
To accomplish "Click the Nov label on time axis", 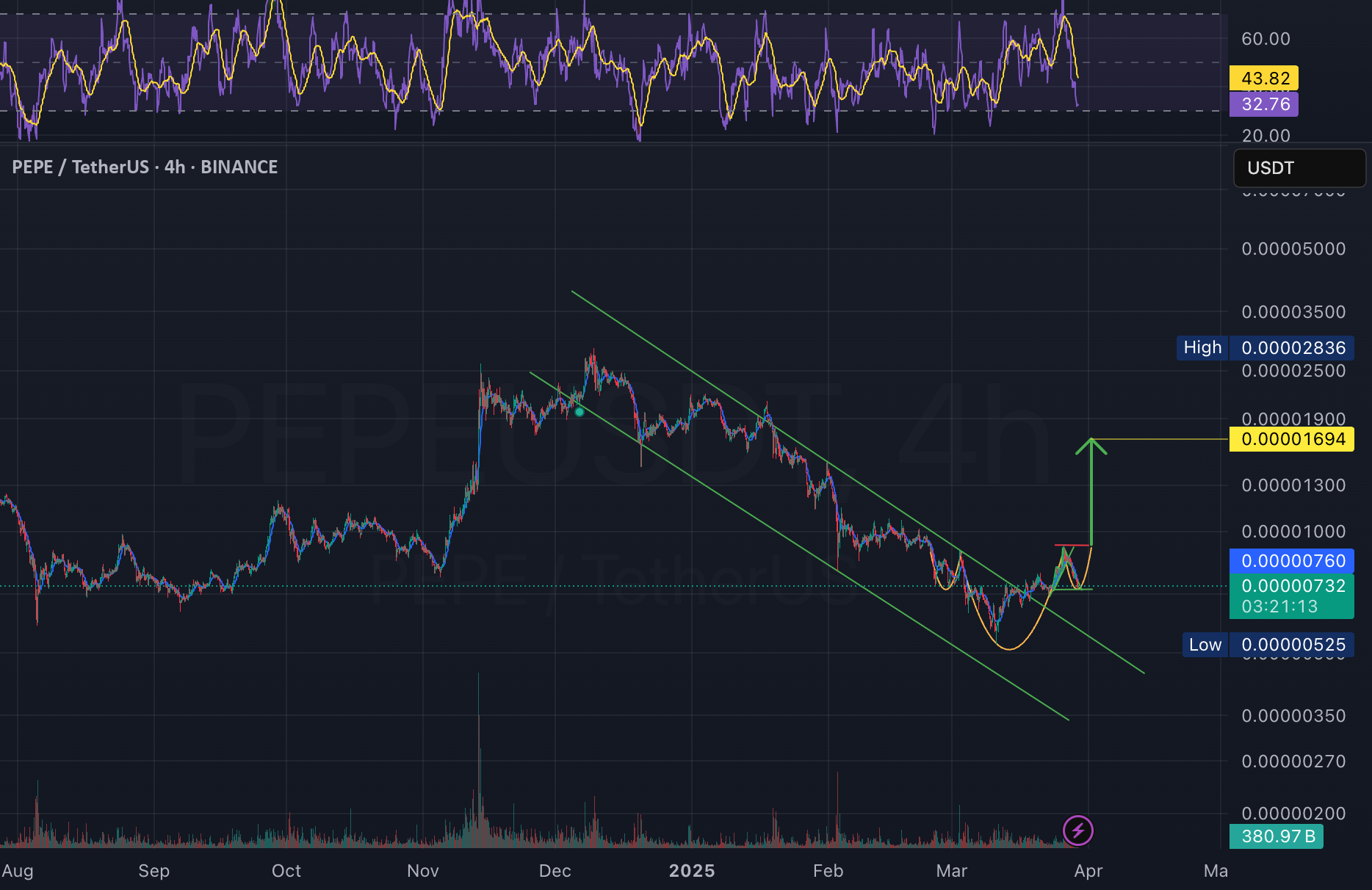I will coord(423,870).
